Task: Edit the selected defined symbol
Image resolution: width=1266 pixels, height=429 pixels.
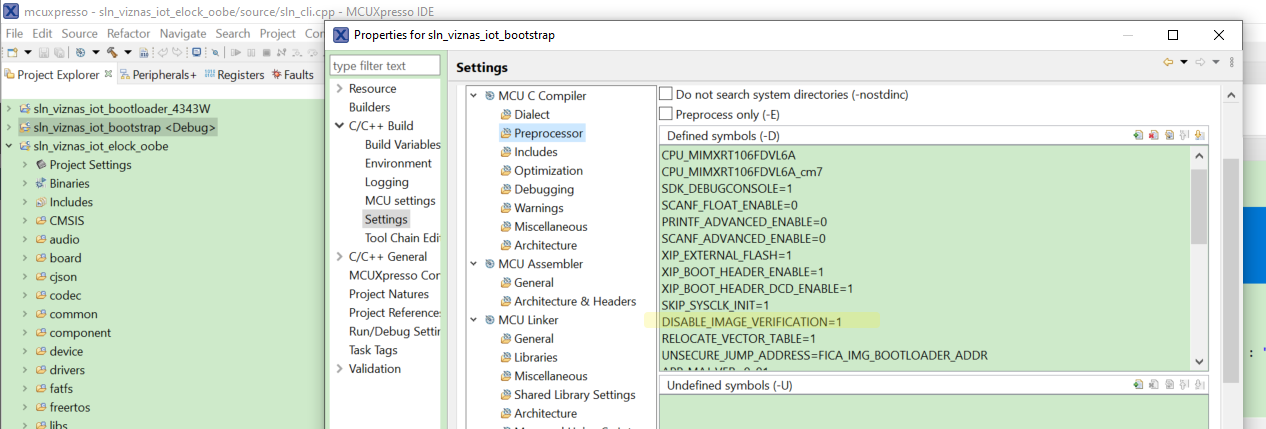Action: [1168, 135]
